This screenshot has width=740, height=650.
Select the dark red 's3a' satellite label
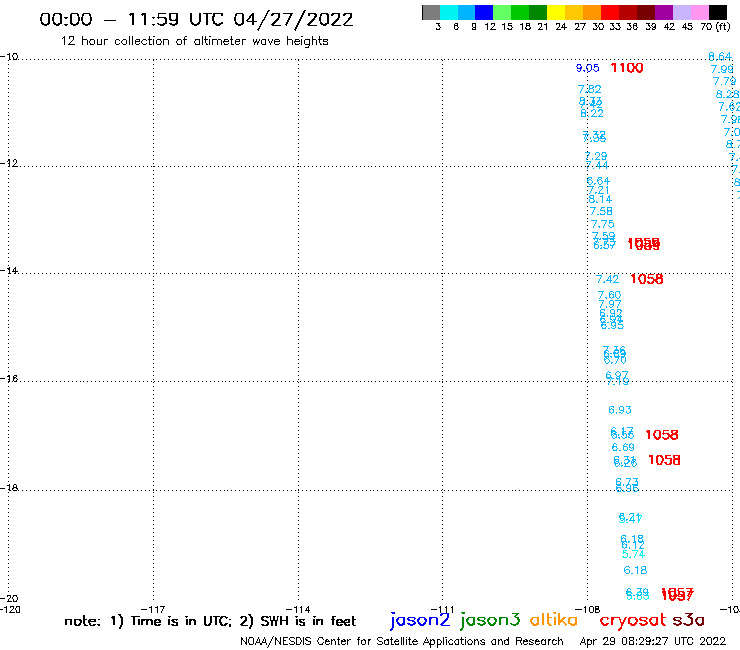pyautogui.click(x=688, y=620)
